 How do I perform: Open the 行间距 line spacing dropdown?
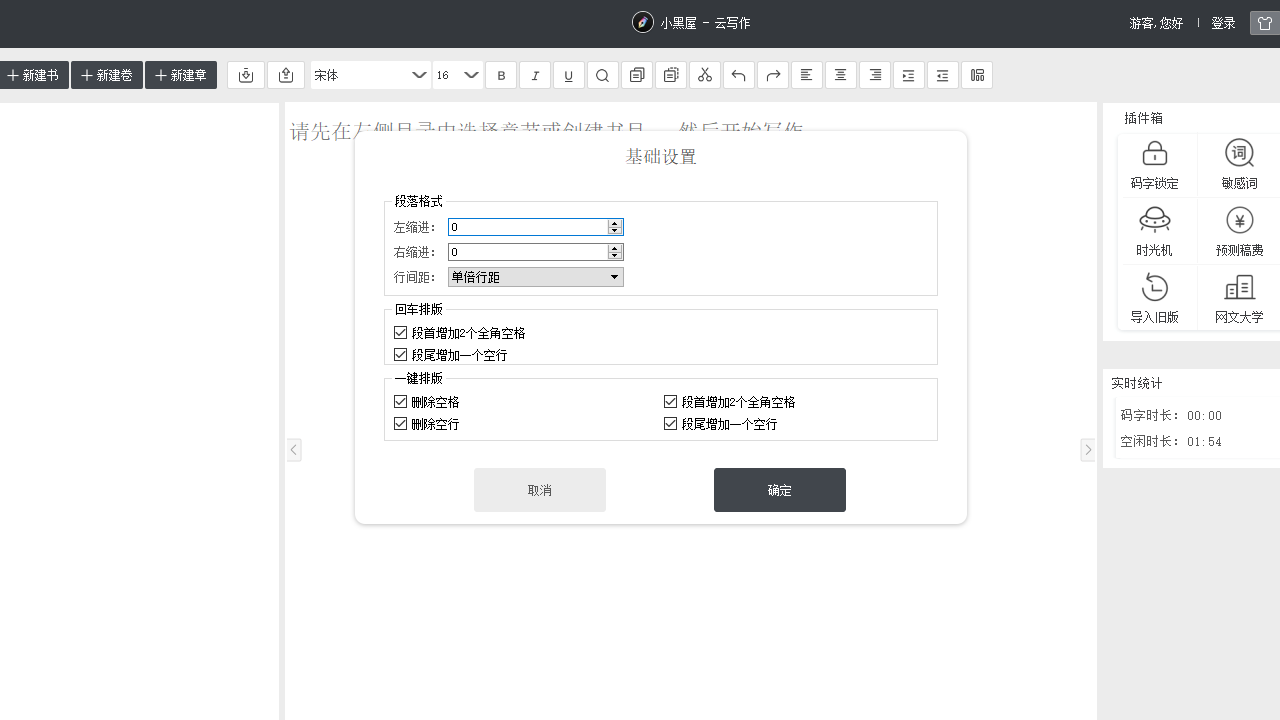536,277
